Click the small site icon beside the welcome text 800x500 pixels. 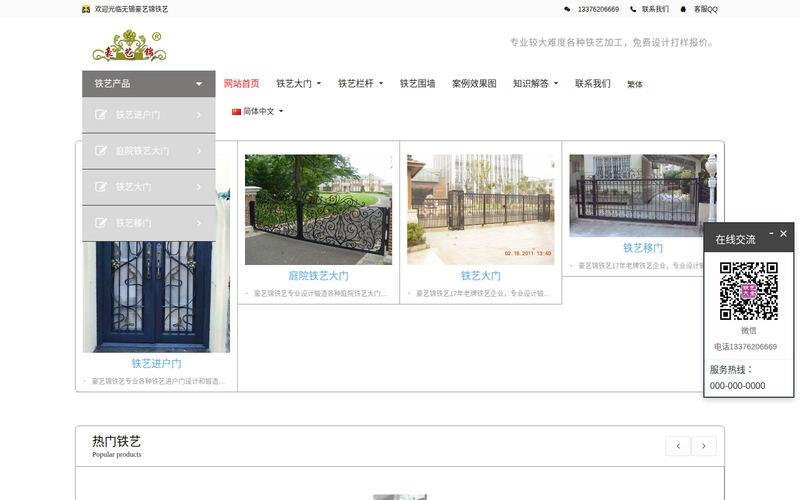coord(86,9)
